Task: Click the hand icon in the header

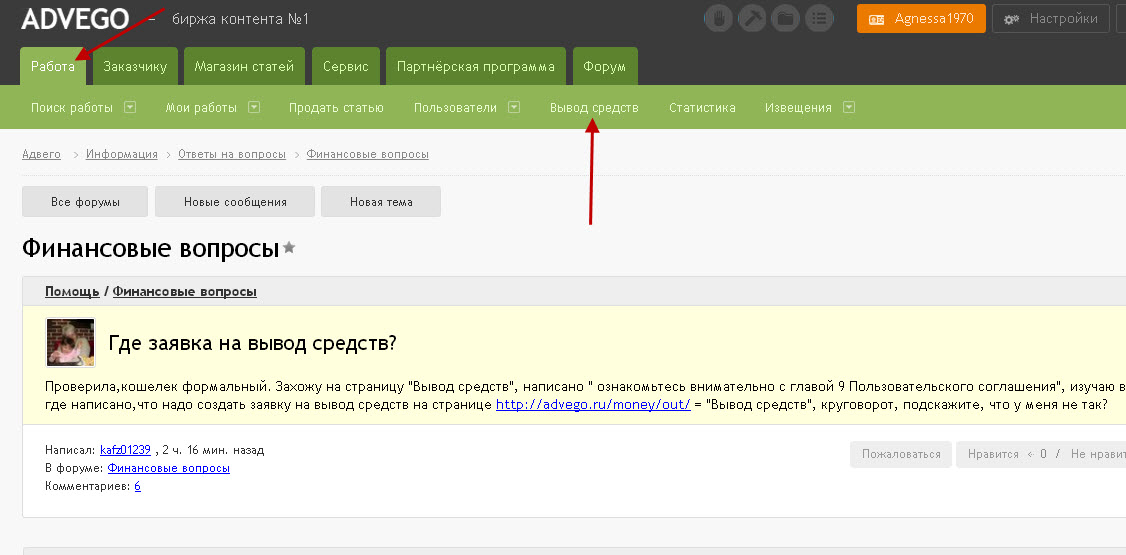Action: tap(719, 18)
